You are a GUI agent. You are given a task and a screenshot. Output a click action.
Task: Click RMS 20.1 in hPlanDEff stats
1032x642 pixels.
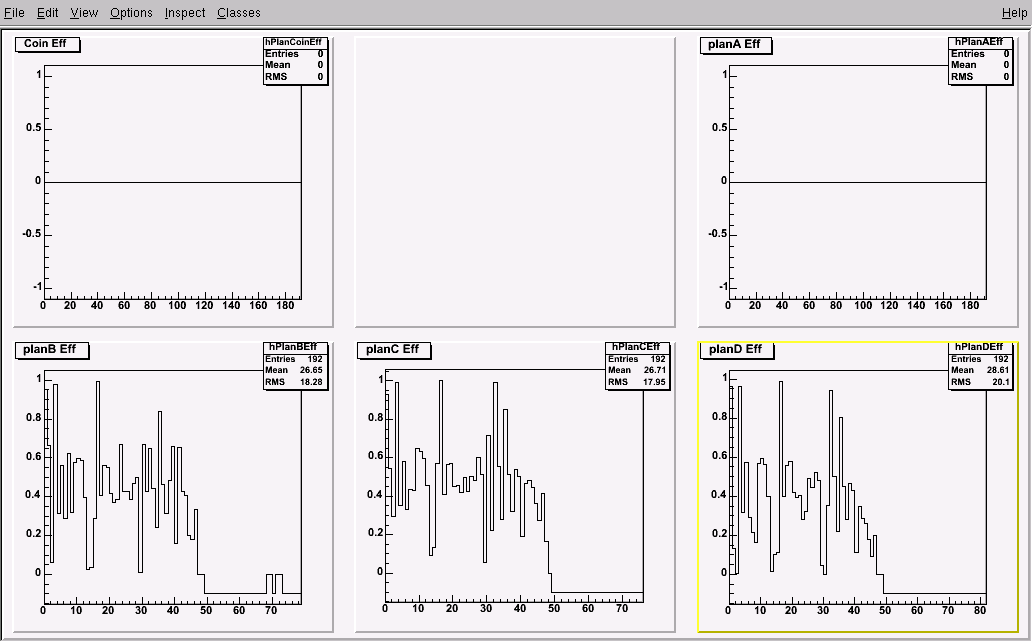point(979,382)
